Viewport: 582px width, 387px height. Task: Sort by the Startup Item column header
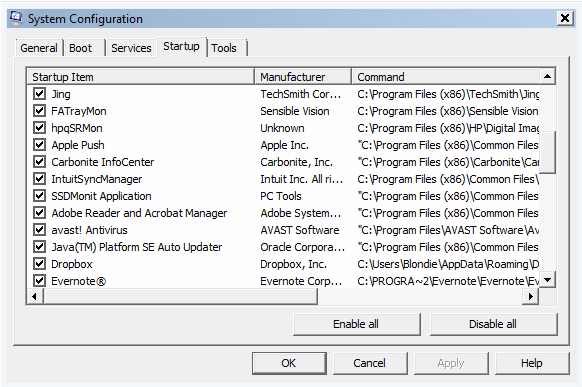click(x=141, y=77)
